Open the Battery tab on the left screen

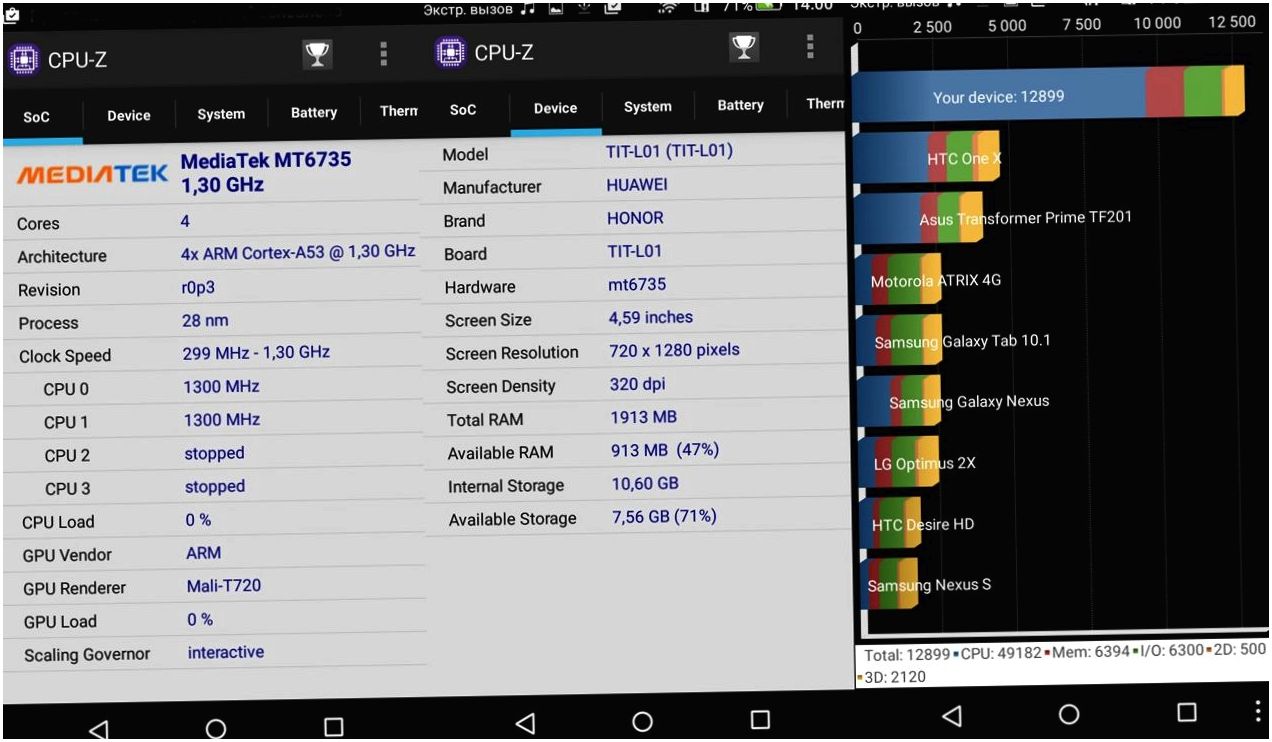click(314, 113)
